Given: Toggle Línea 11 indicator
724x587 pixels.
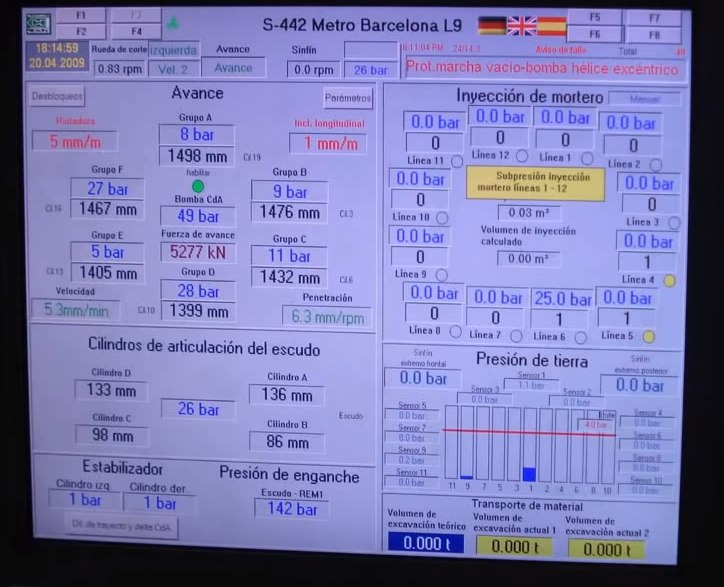Looking at the screenshot, I should [457, 161].
